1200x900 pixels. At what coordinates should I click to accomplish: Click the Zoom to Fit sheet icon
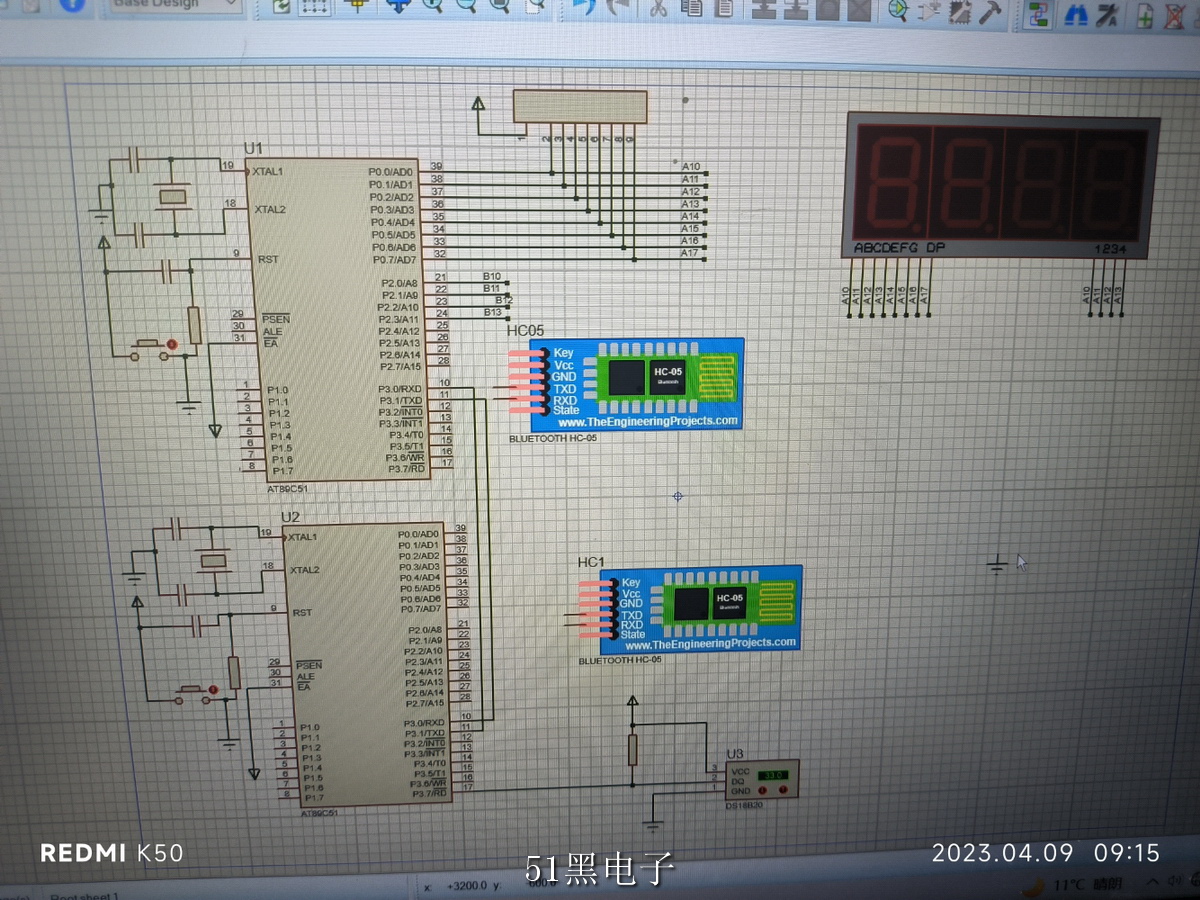(x=502, y=6)
